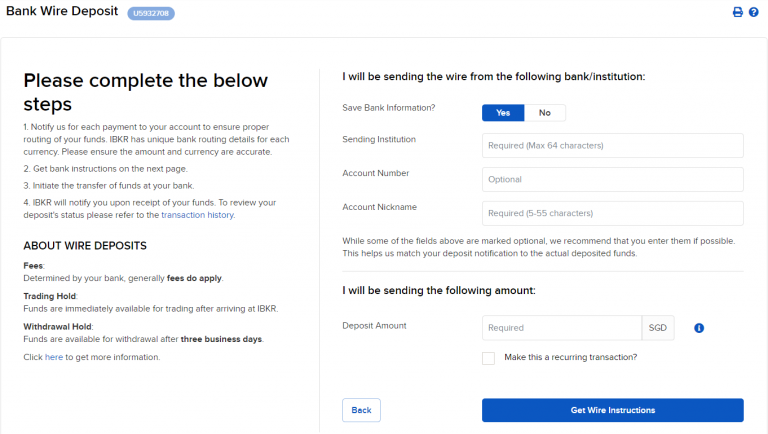Focus the Account Number field
768x434 pixels.
pyautogui.click(x=612, y=180)
